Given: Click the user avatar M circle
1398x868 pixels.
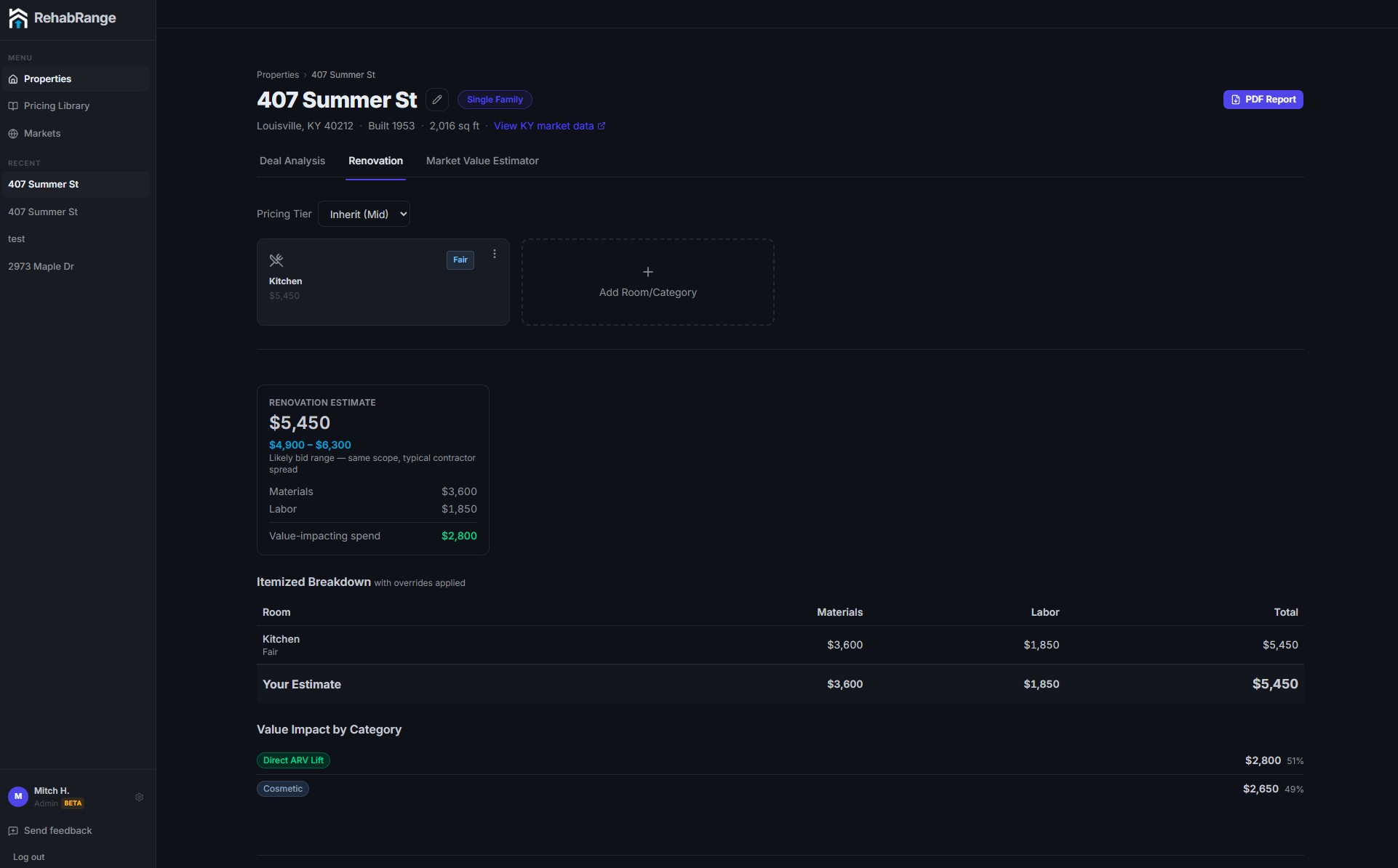Looking at the screenshot, I should click(18, 797).
